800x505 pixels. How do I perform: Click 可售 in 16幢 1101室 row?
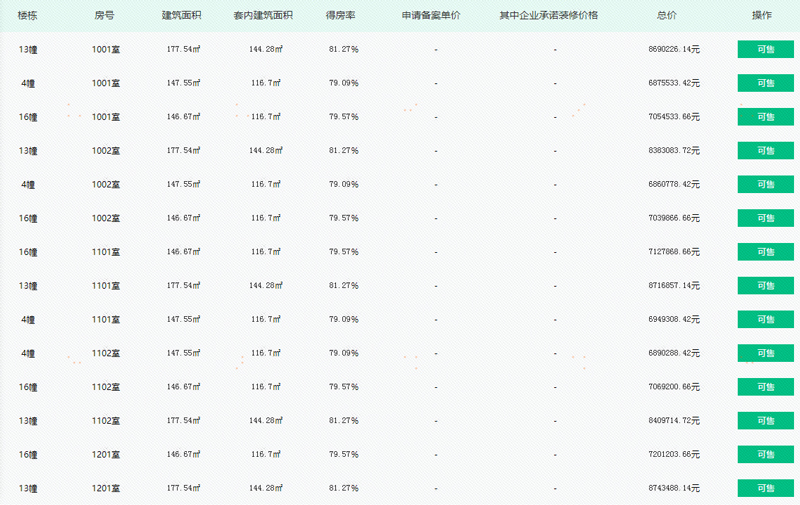766,252
